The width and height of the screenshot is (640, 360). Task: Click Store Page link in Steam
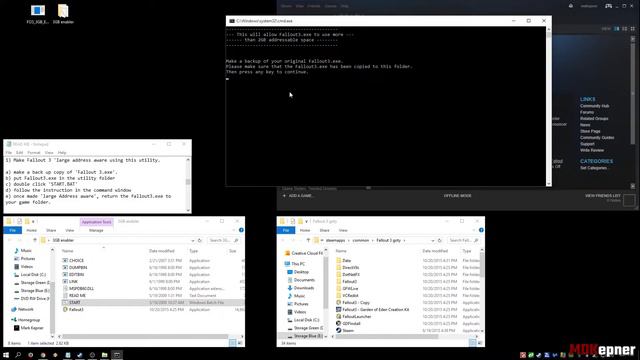[x=590, y=131]
